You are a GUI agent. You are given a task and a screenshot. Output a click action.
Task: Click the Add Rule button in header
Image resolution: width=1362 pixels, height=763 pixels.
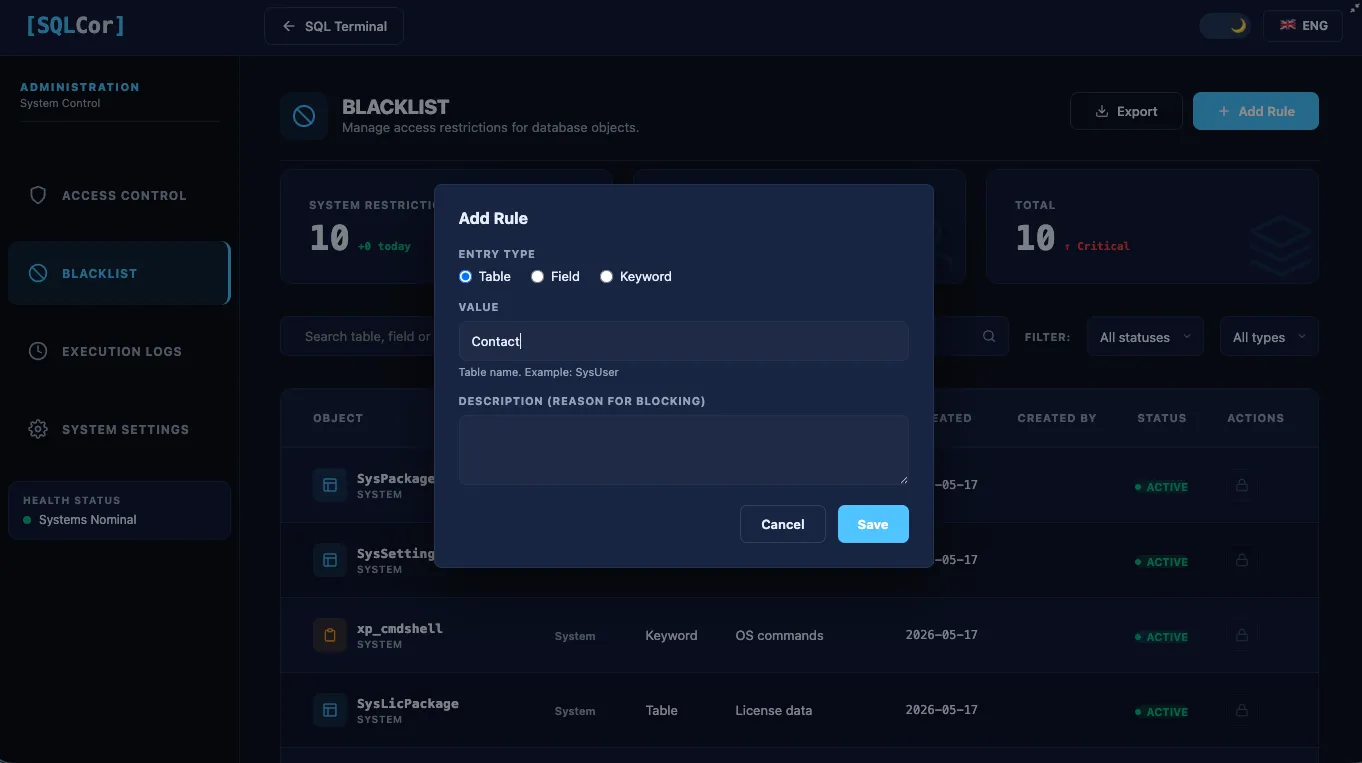(1256, 111)
